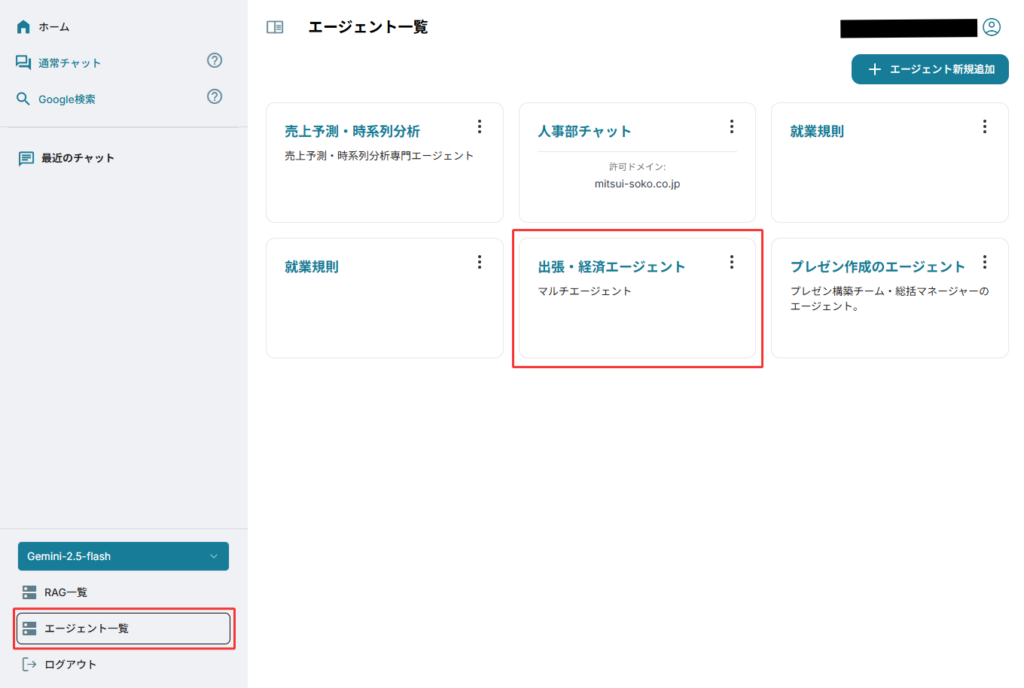Click help icon next to Google検索
1024x688 pixels.
pyautogui.click(x=214, y=97)
